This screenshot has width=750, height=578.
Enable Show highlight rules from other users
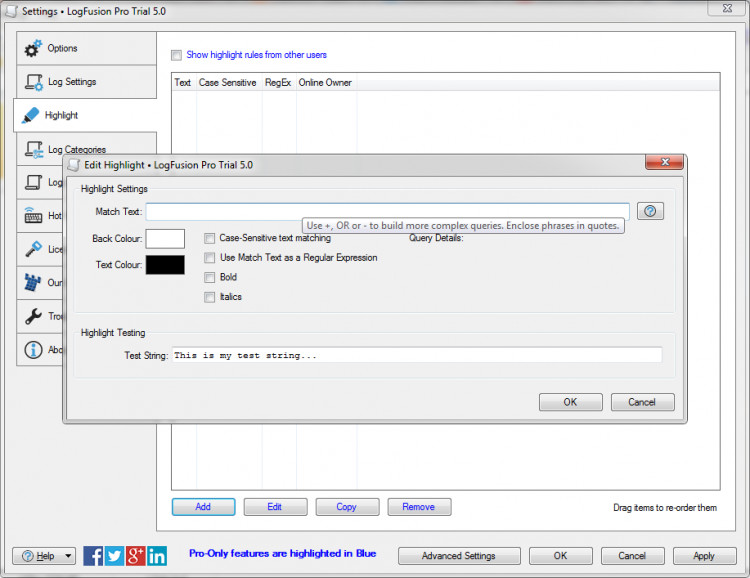[x=176, y=55]
